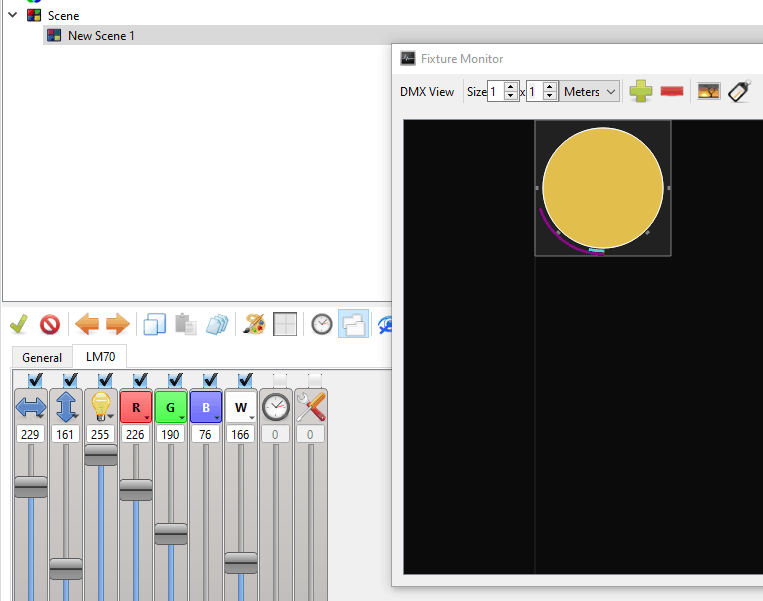
Task: Collapse the Scene tree node
Action: point(13,15)
